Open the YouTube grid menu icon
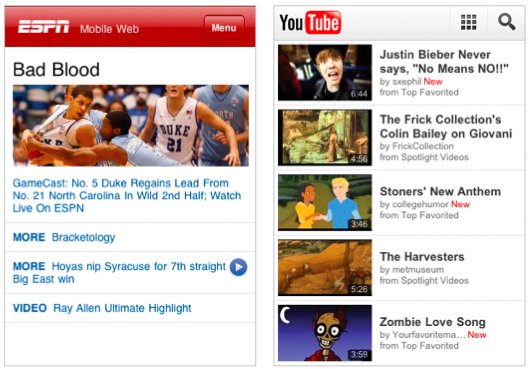The height and width of the screenshot is (369, 530). pos(469,22)
